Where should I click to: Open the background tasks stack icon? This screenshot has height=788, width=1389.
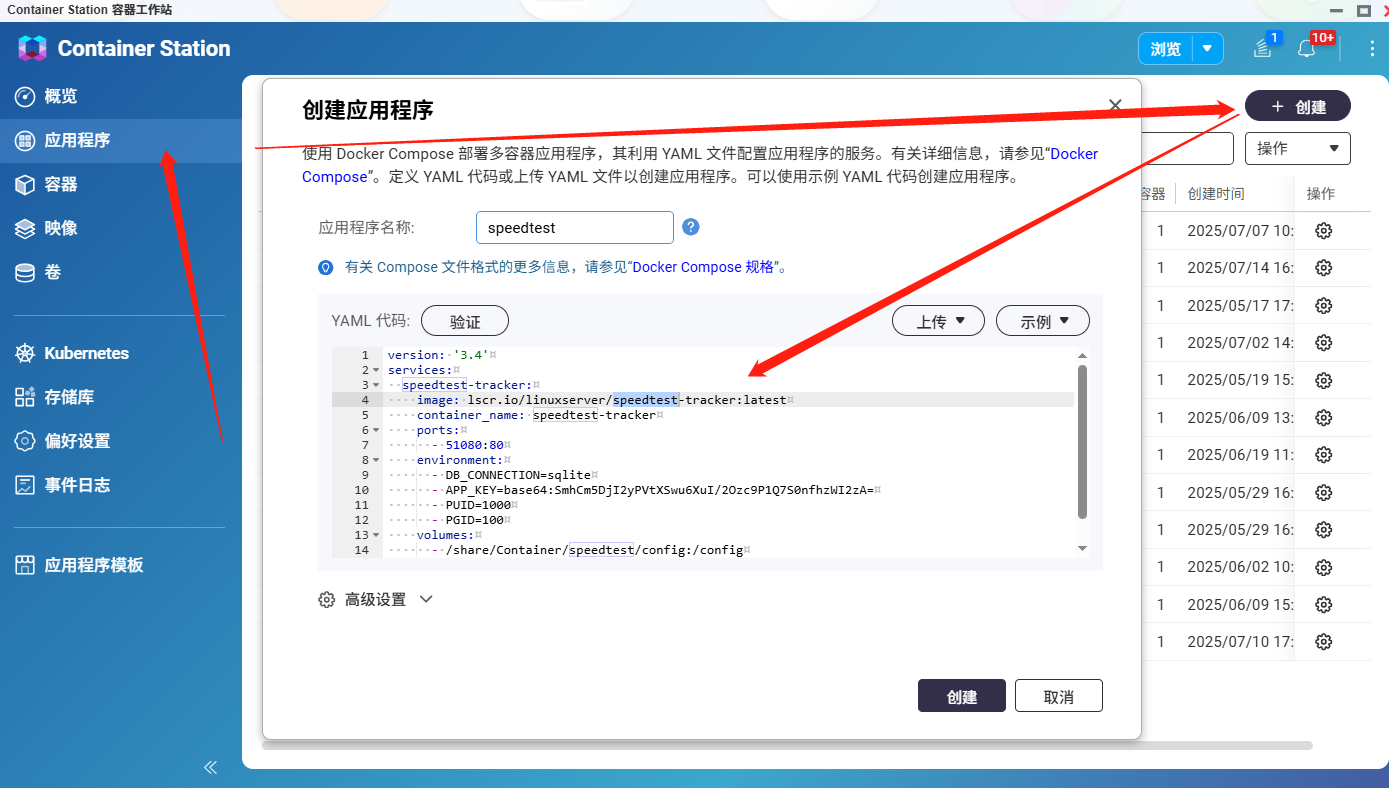pos(1263,48)
